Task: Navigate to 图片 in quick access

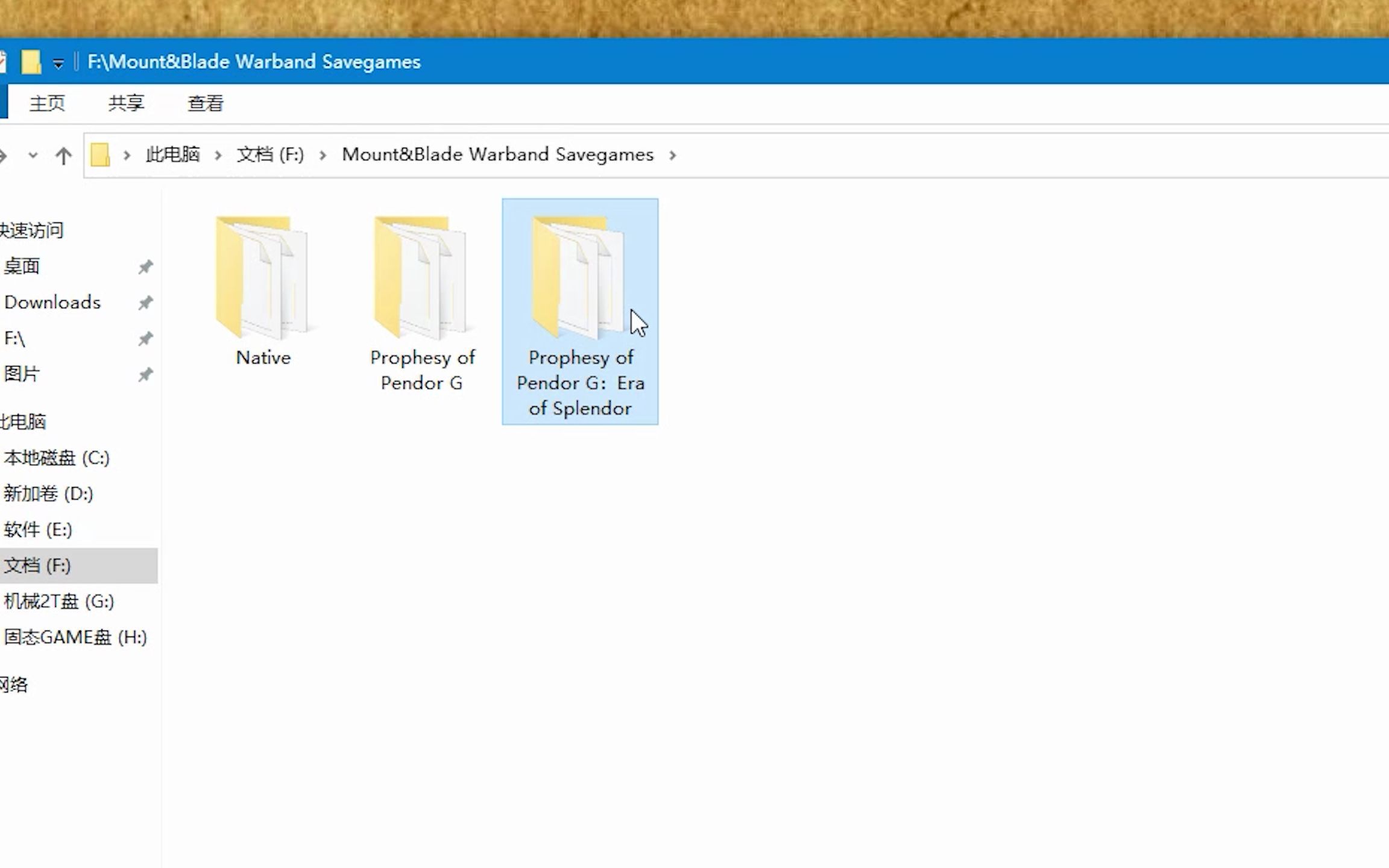Action: pyautogui.click(x=21, y=374)
